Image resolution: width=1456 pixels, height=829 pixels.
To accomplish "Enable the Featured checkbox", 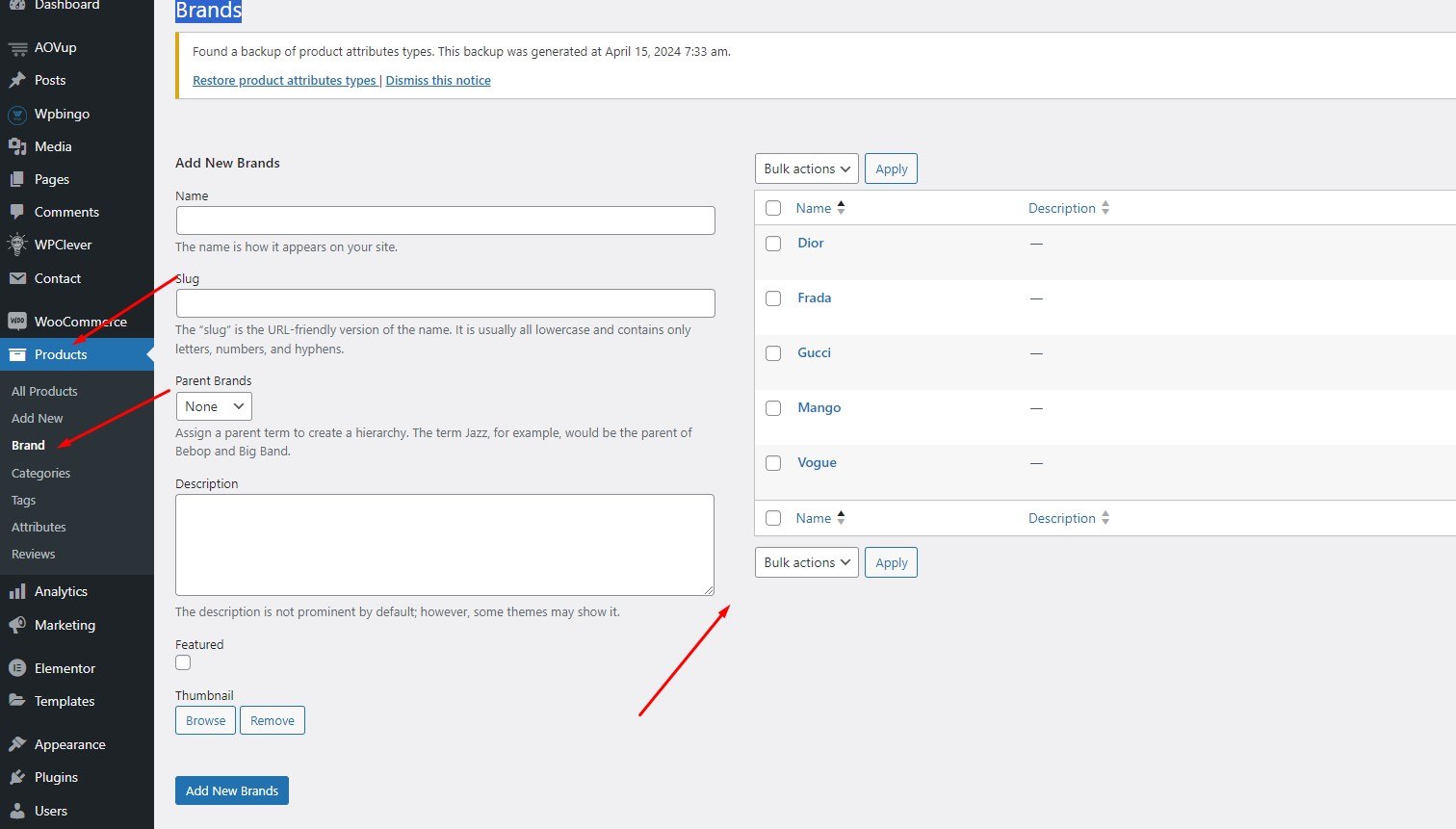I will [x=183, y=662].
